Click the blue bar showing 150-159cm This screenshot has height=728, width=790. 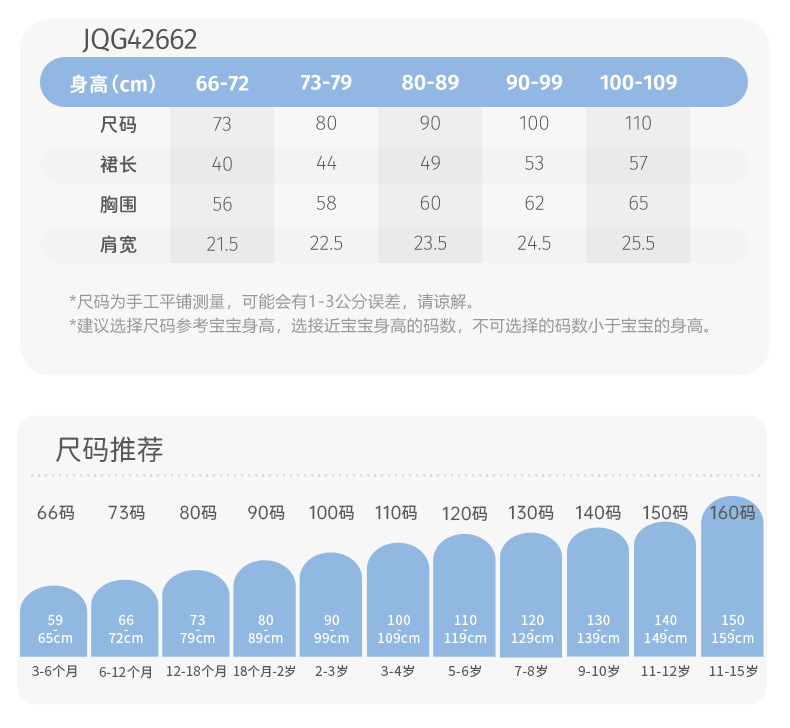point(732,576)
